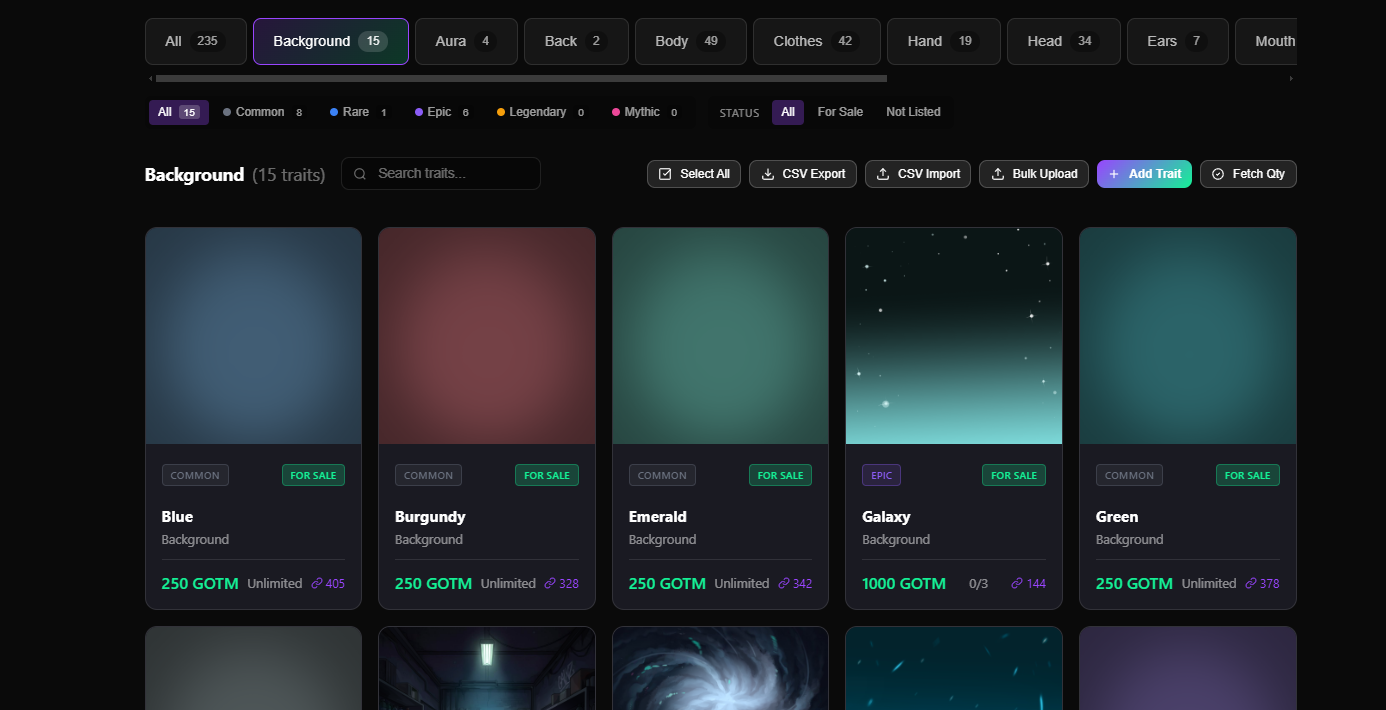Click the Add Trait button
This screenshot has height=710, width=1386.
[x=1143, y=174]
